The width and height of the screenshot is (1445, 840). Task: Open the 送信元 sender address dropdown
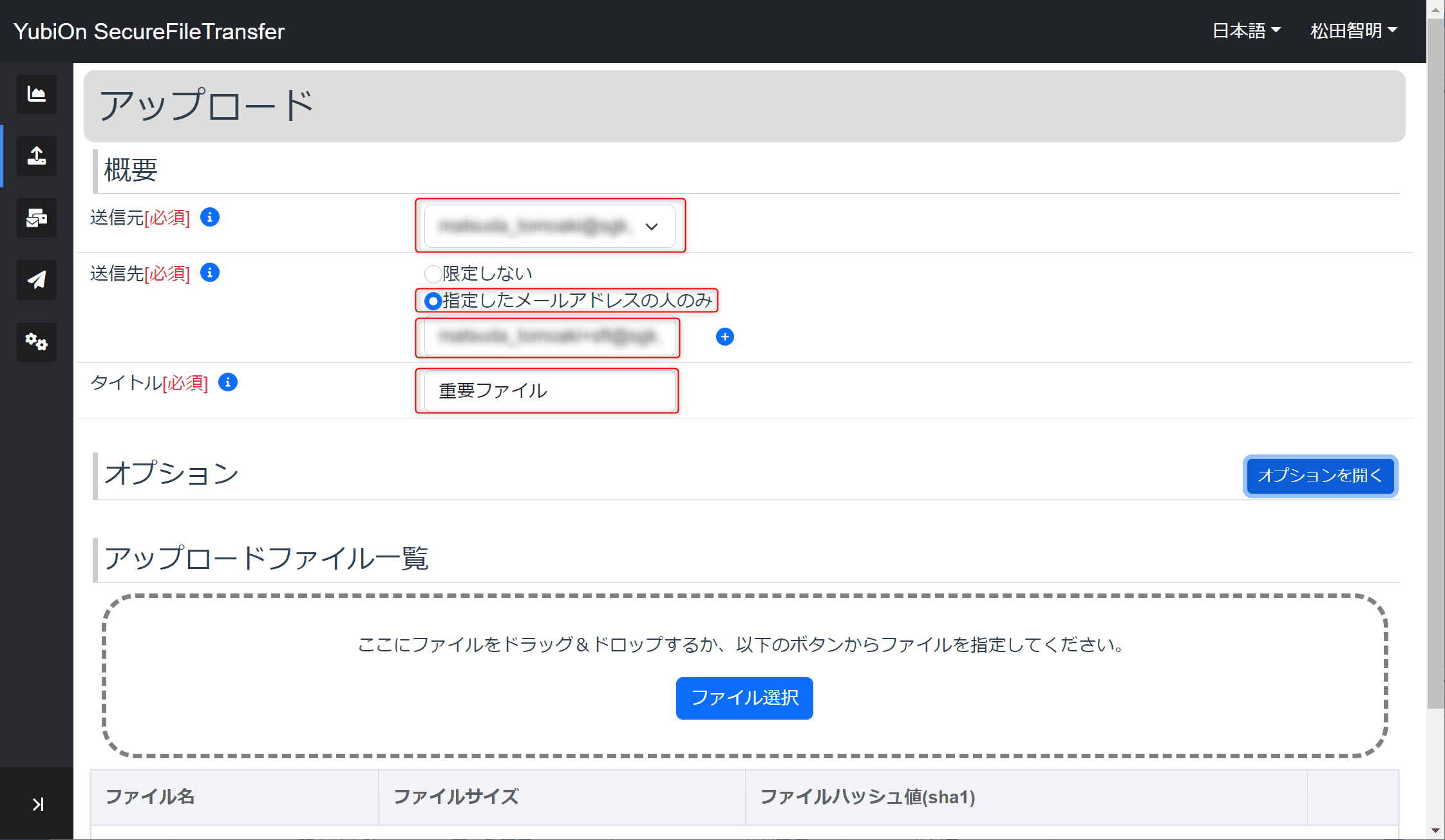[550, 226]
